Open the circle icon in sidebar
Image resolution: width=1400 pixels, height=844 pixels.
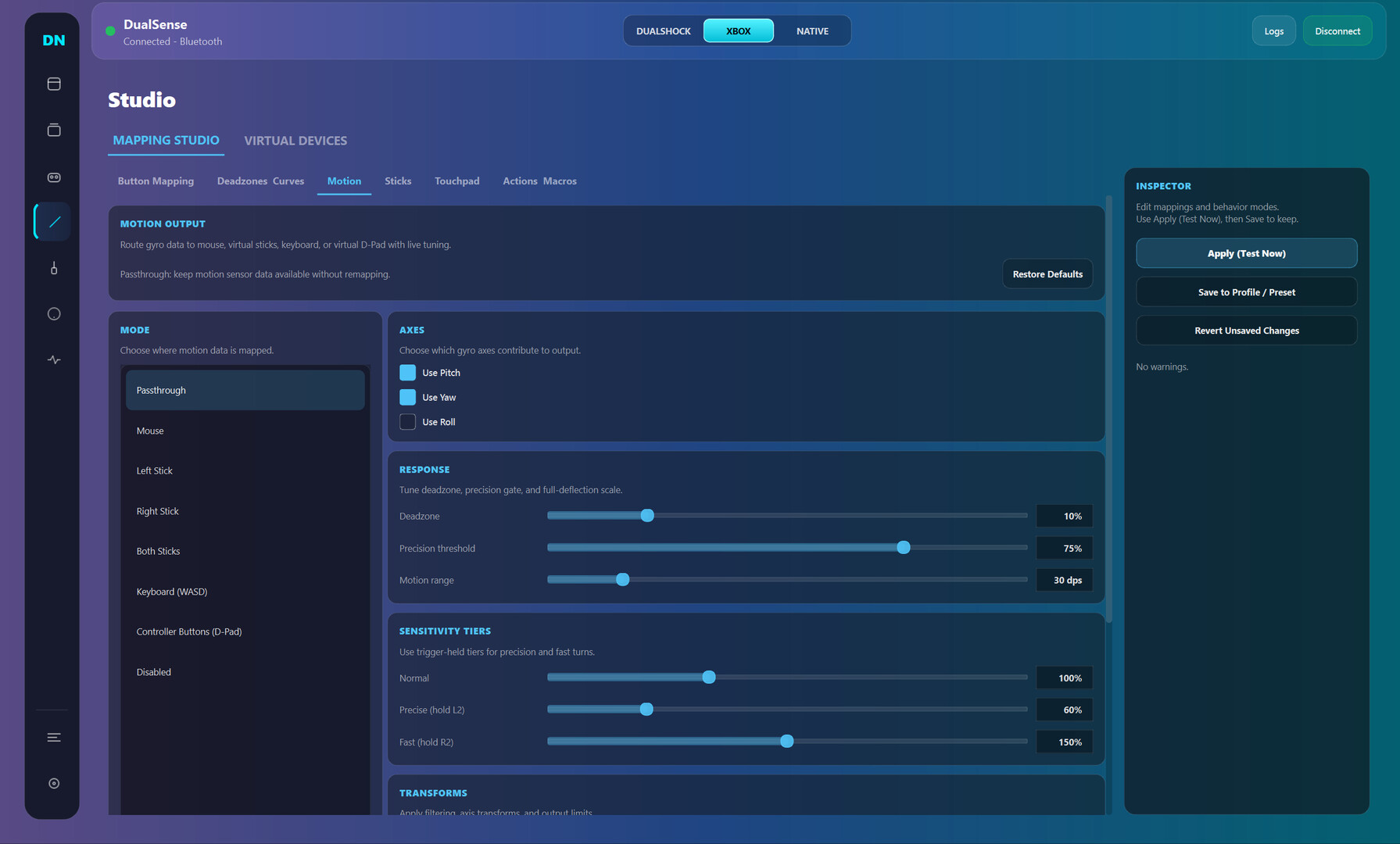(x=54, y=314)
